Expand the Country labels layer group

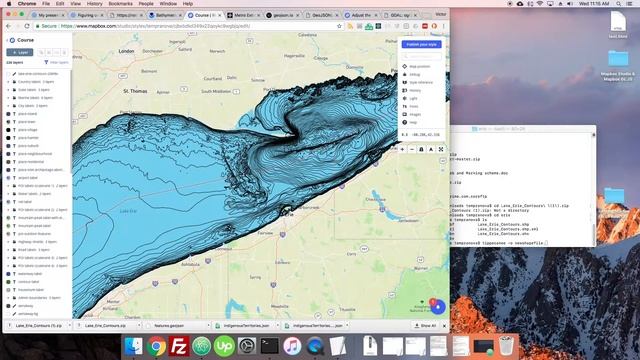9,82
